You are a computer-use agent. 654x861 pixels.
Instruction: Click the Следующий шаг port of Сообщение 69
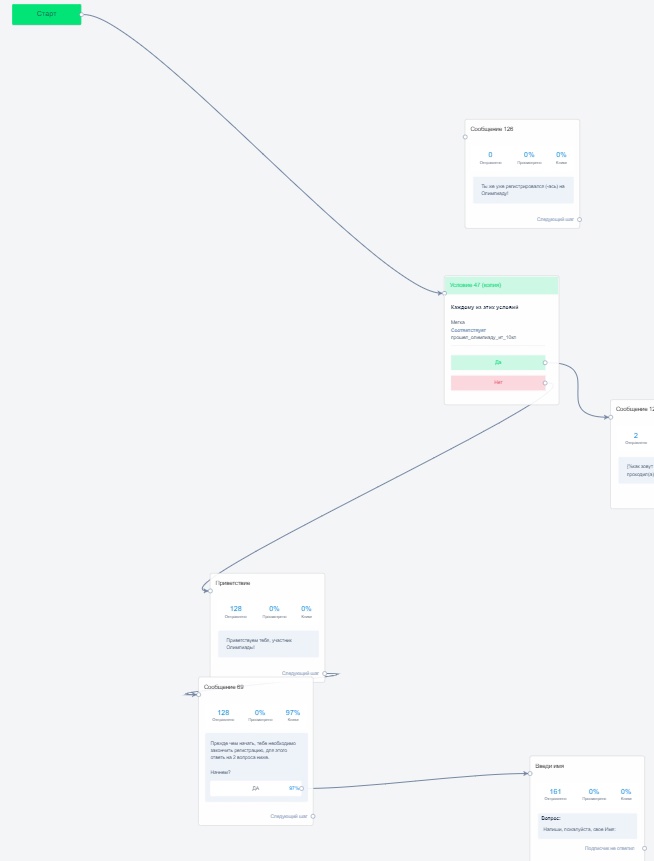(x=313, y=816)
